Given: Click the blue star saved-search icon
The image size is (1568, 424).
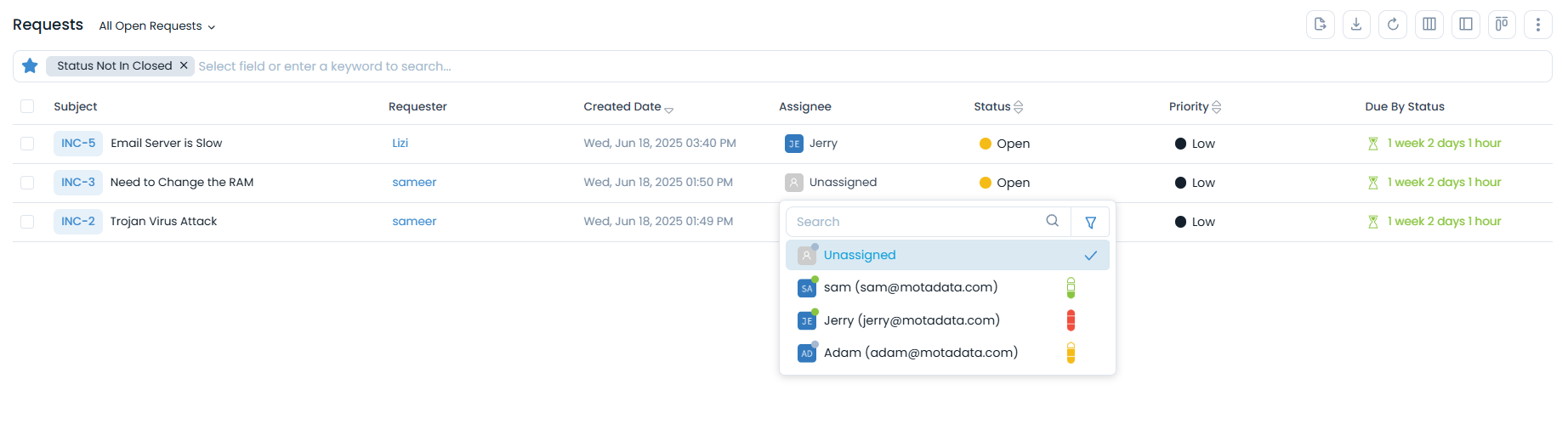Looking at the screenshot, I should tap(30, 66).
